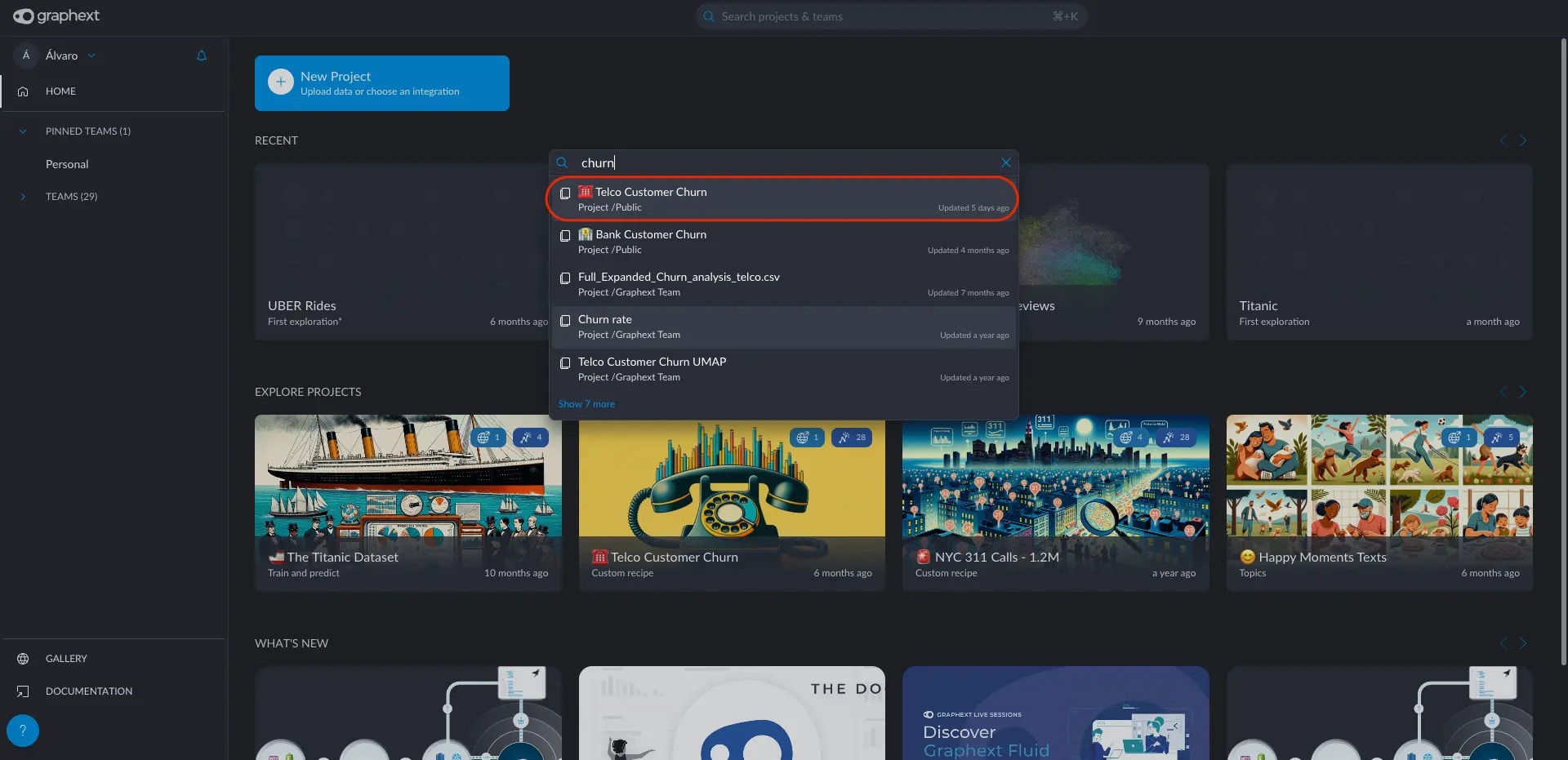The height and width of the screenshot is (760, 1568).
Task: Click project icon beside Telco Customer Churn UMAP
Action: point(565,363)
